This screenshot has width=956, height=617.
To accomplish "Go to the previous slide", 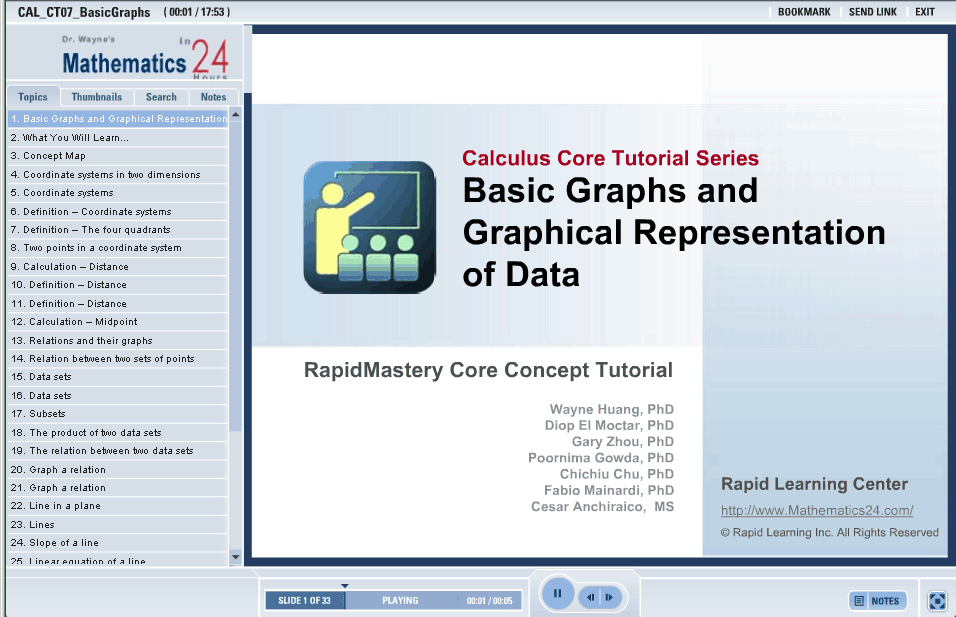I will click(x=590, y=597).
